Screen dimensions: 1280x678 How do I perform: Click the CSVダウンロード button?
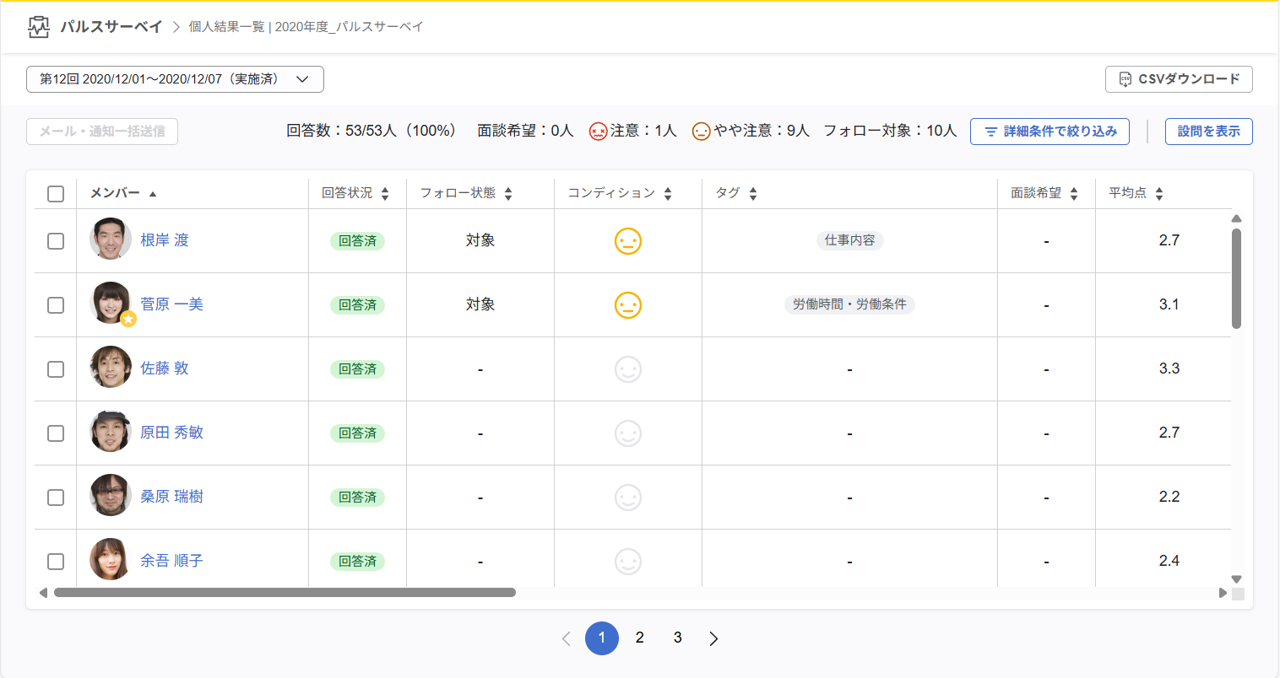(1179, 79)
